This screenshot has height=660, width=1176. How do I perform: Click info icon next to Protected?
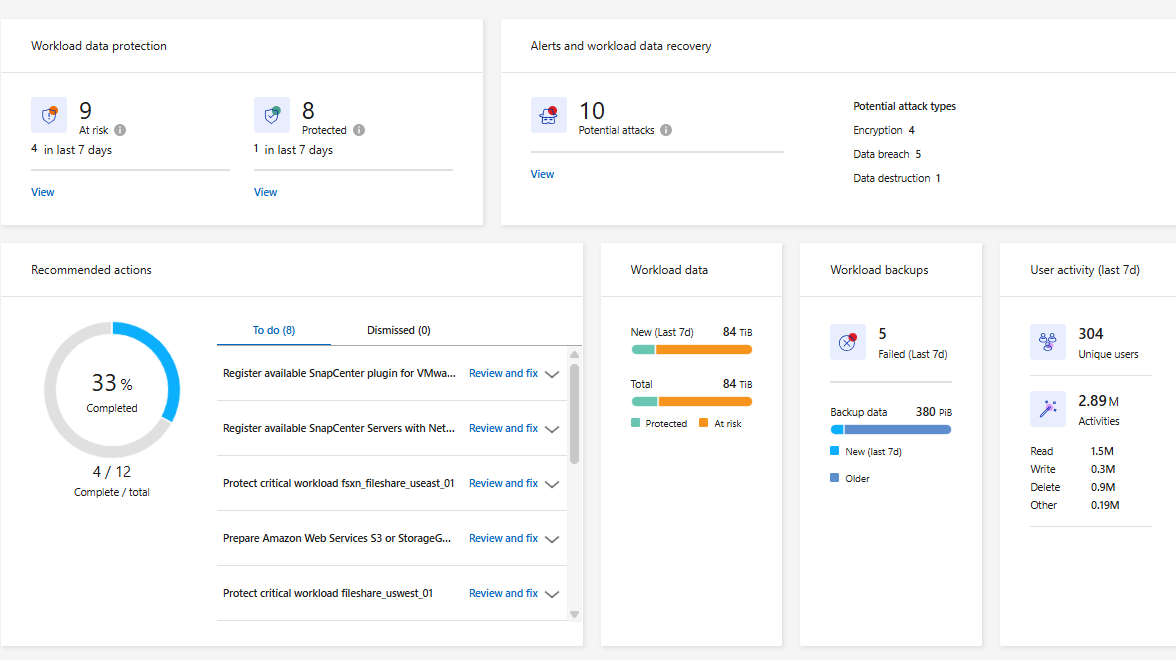pyautogui.click(x=359, y=130)
